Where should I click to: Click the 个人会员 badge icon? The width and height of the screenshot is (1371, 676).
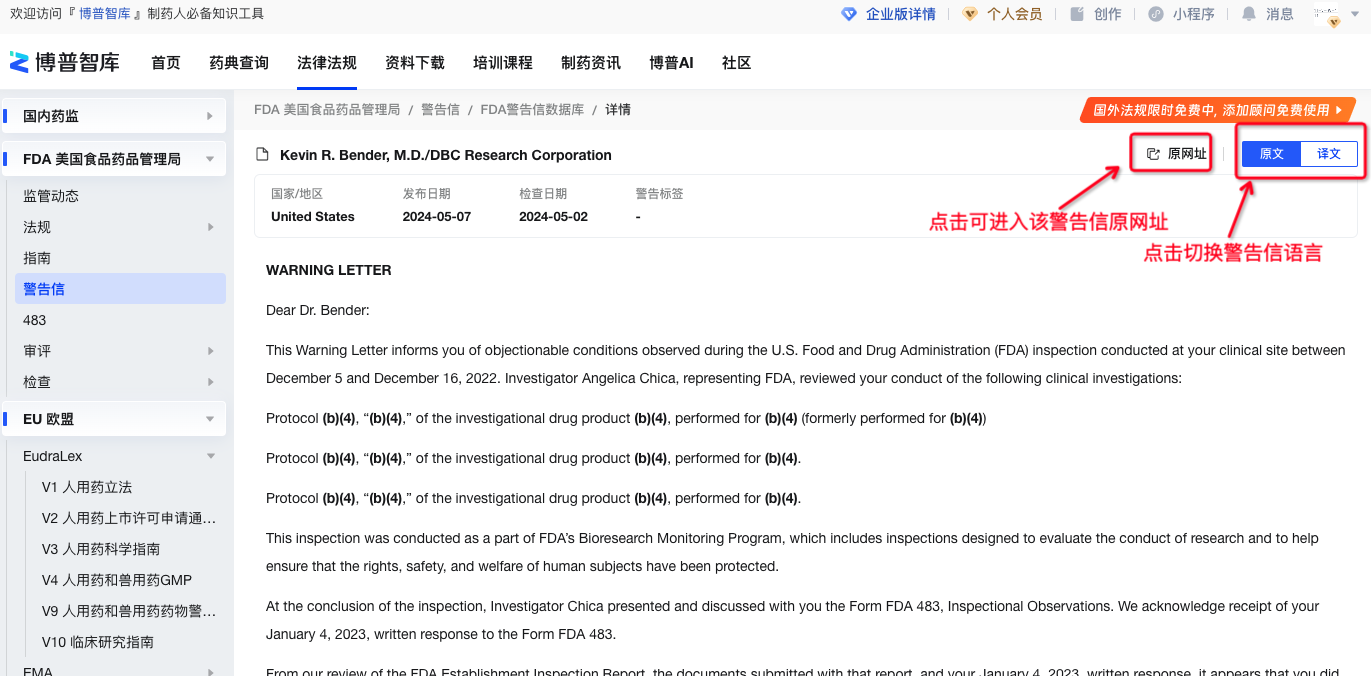[970, 14]
